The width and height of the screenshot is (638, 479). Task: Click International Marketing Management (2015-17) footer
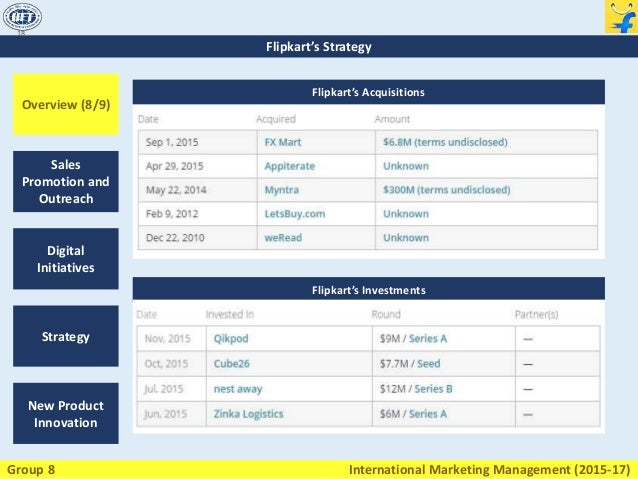489,470
